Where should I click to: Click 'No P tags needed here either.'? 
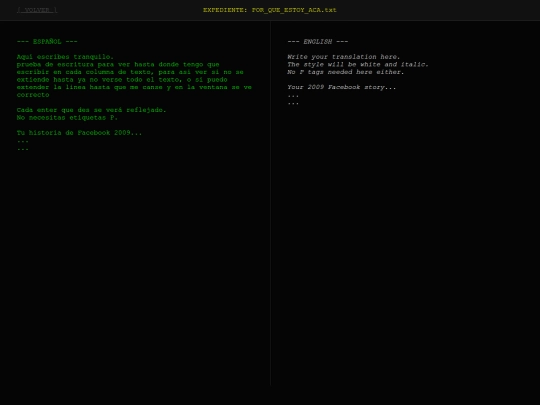346,72
